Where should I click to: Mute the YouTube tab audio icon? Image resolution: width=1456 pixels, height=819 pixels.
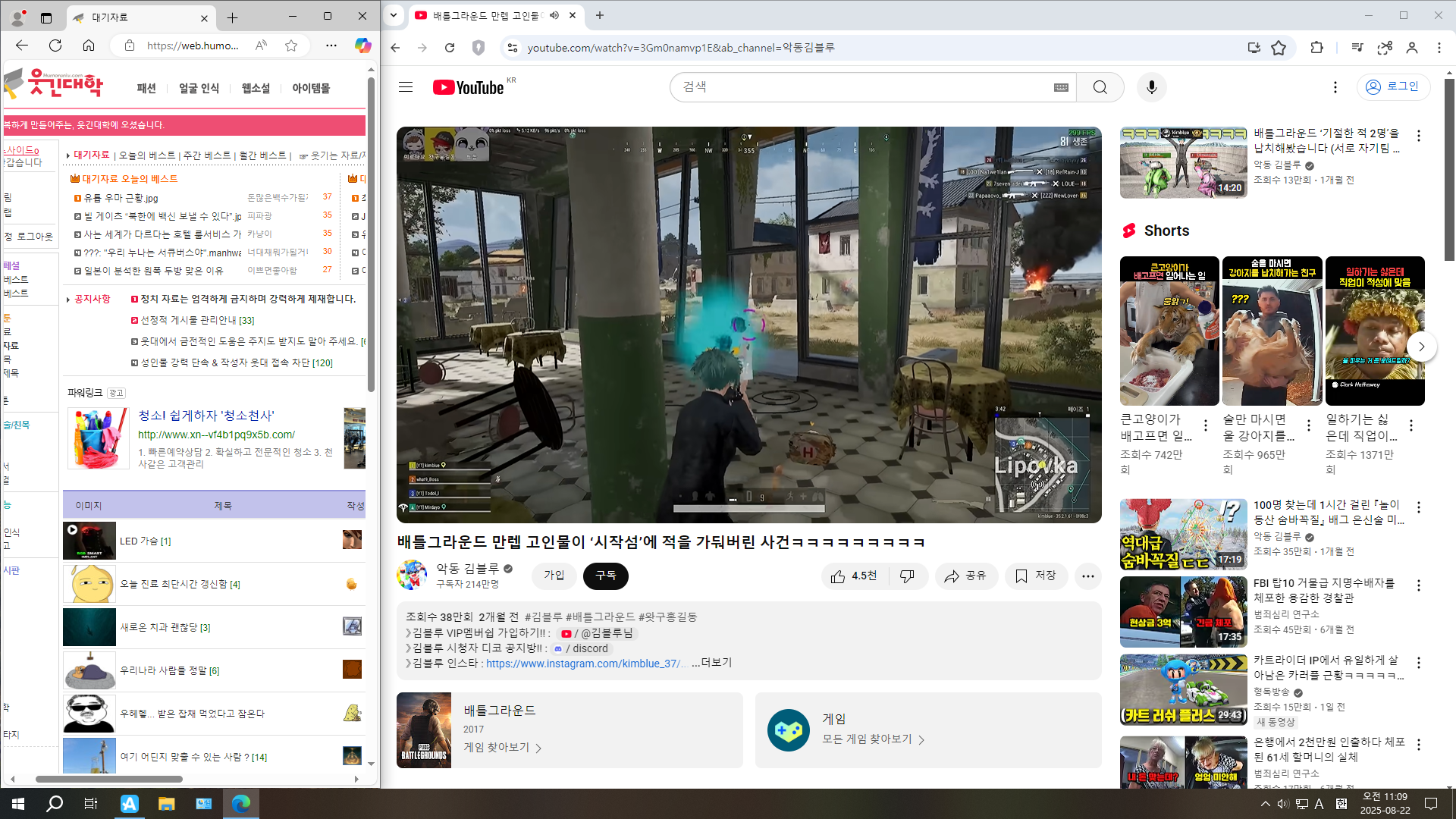[x=554, y=15]
